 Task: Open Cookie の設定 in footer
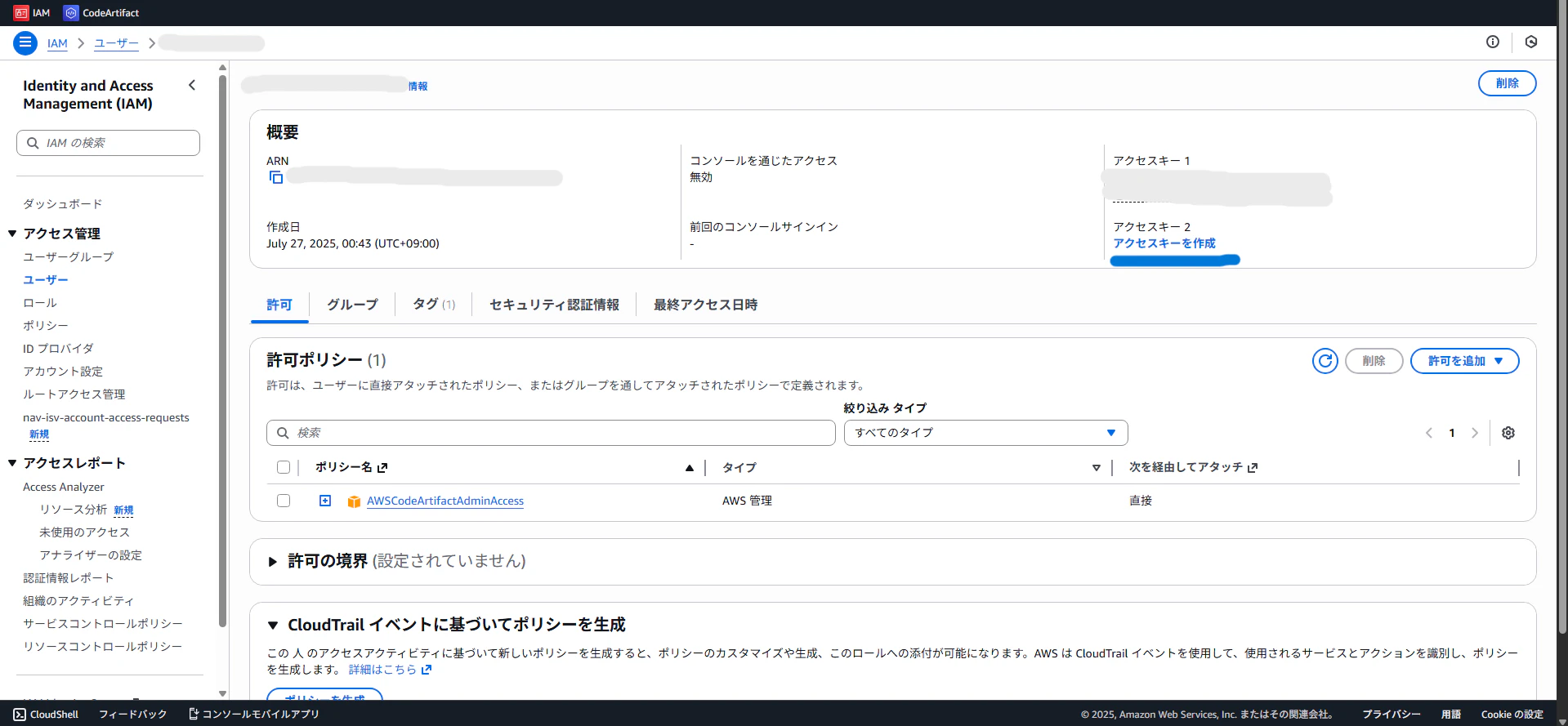(1512, 715)
